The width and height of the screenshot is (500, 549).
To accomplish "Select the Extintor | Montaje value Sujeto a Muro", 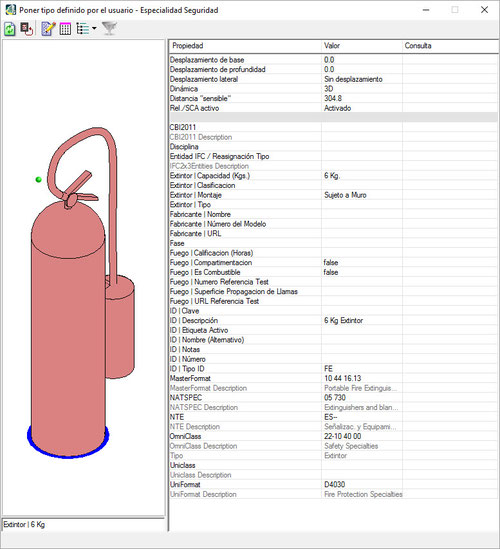I will pyautogui.click(x=345, y=195).
